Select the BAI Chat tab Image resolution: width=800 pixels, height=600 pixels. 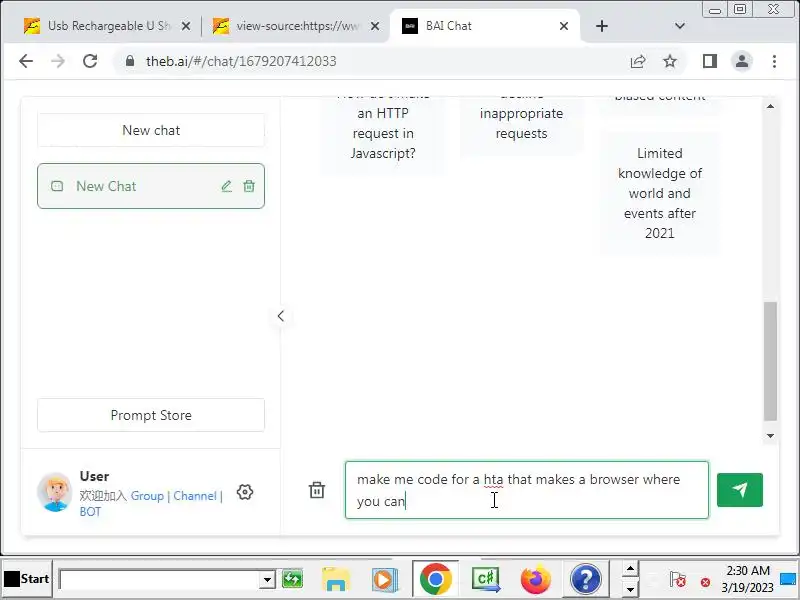485,26
